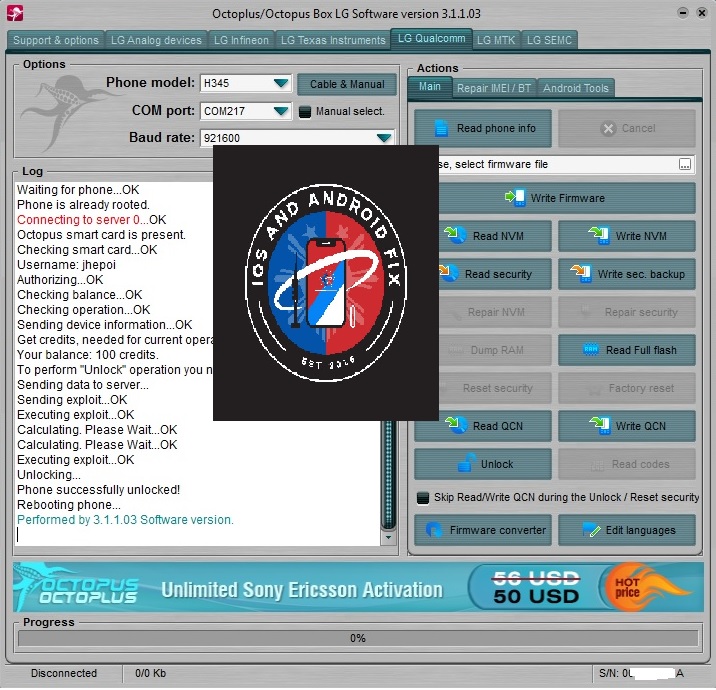This screenshot has height=690, width=716.
Task: Open the Phone model dropdown
Action: (281, 83)
